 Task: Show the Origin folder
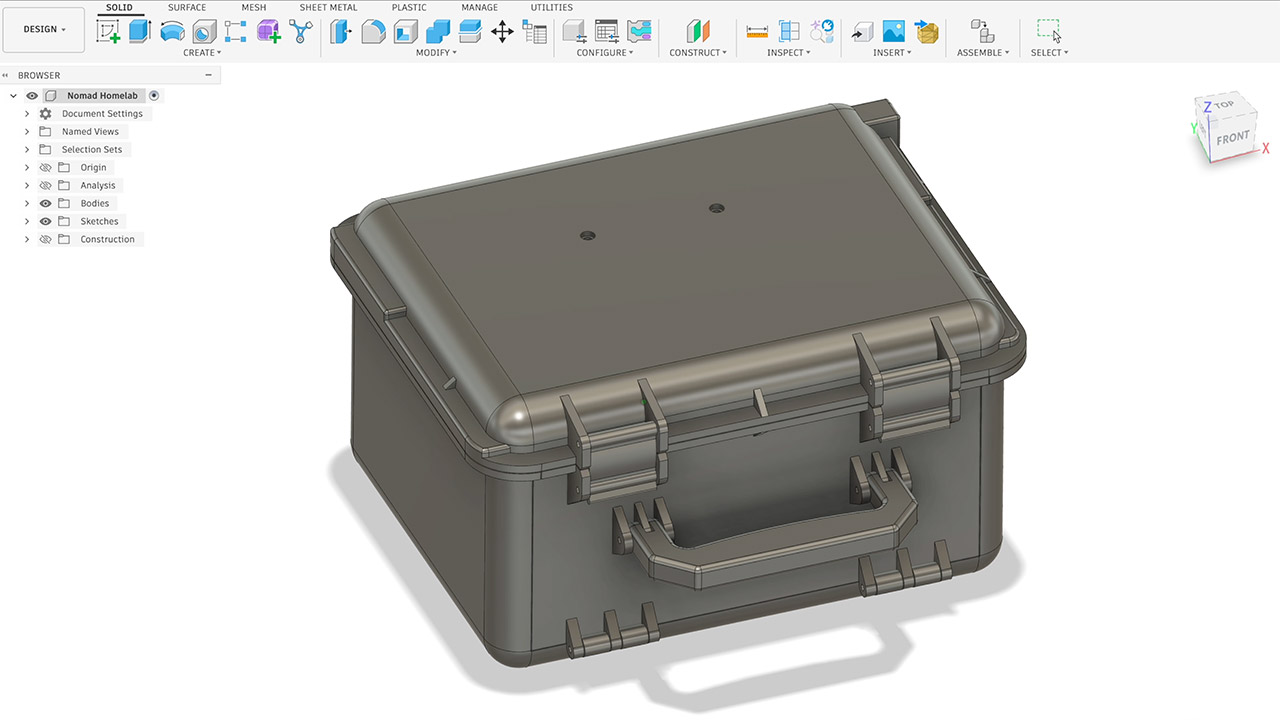click(x=45, y=168)
